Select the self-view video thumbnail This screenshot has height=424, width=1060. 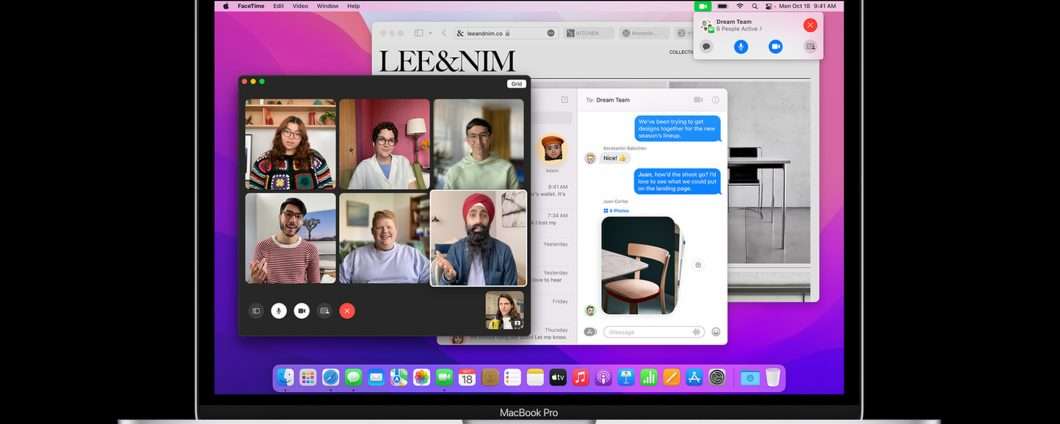pyautogui.click(x=504, y=310)
